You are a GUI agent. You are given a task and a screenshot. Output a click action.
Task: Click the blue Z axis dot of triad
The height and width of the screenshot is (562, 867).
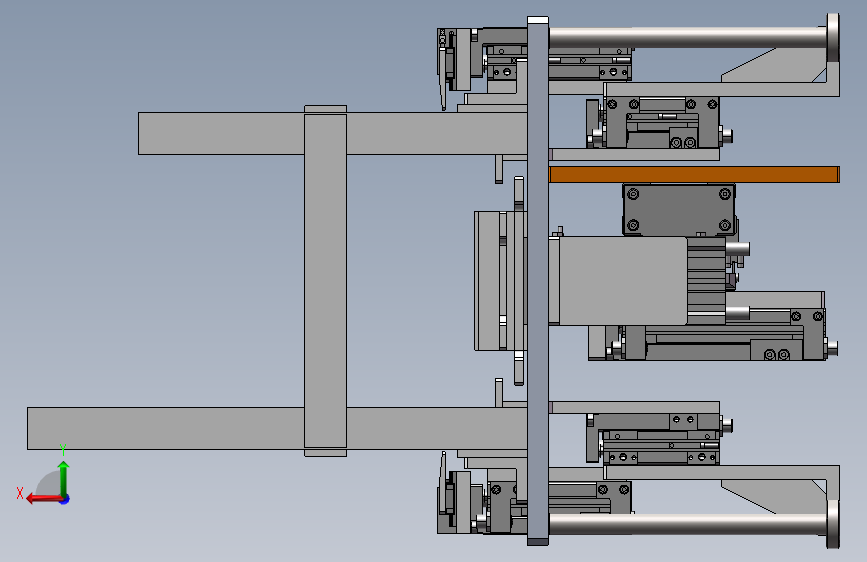click(65, 499)
